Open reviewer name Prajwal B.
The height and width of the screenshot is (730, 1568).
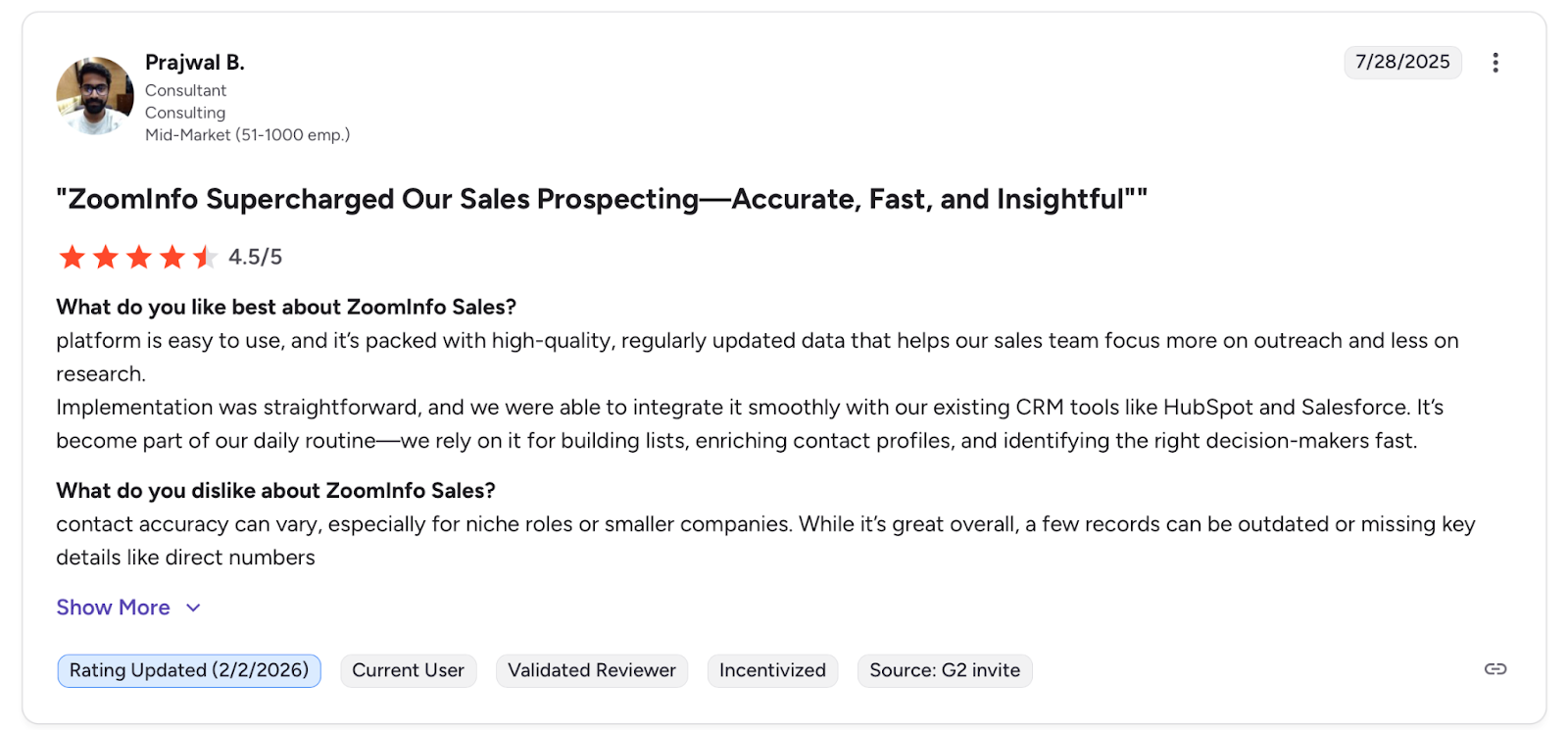(x=194, y=63)
